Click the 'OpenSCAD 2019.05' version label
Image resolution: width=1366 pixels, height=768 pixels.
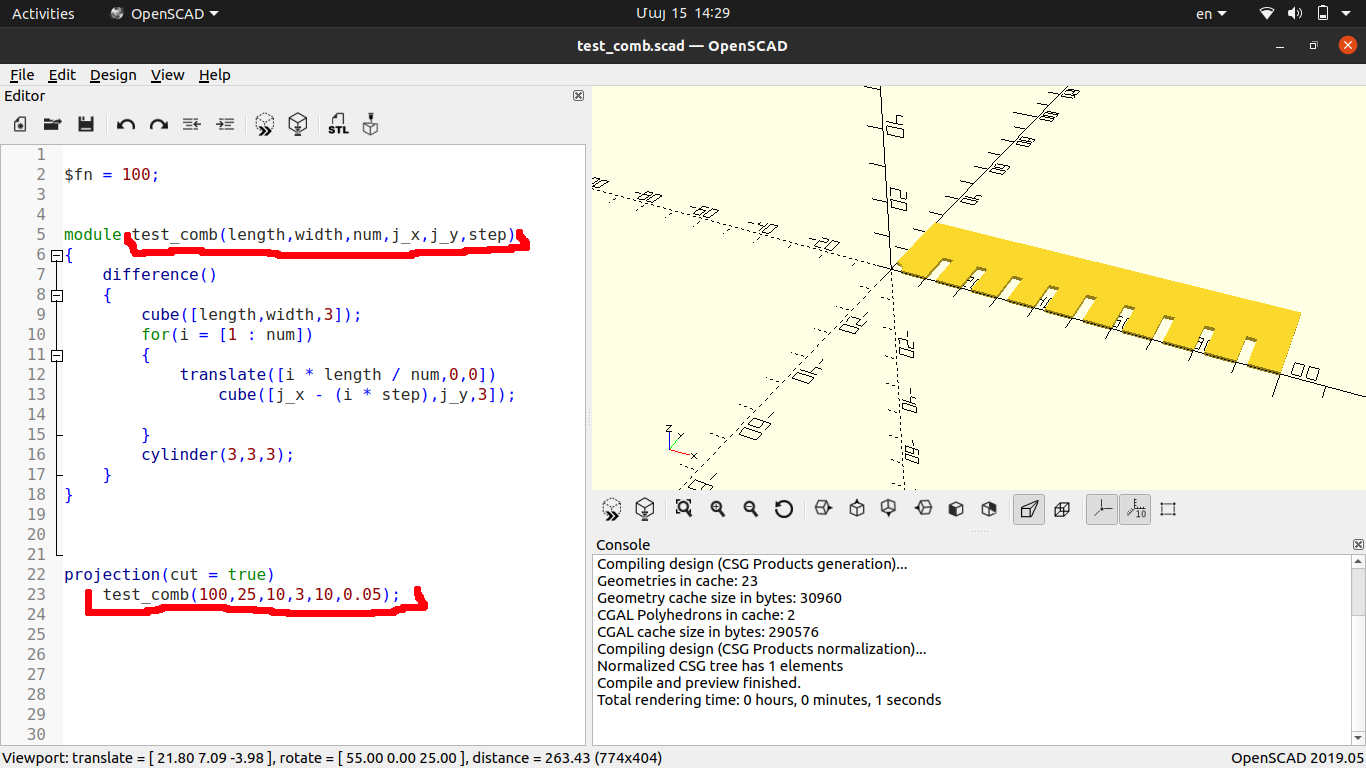pyautogui.click(x=1296, y=758)
